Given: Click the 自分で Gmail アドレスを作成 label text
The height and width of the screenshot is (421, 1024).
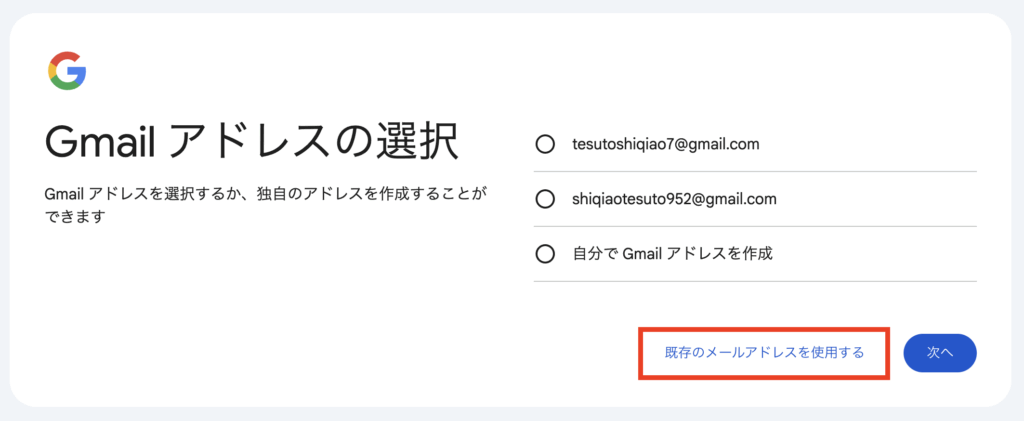Looking at the screenshot, I should coord(672,254).
